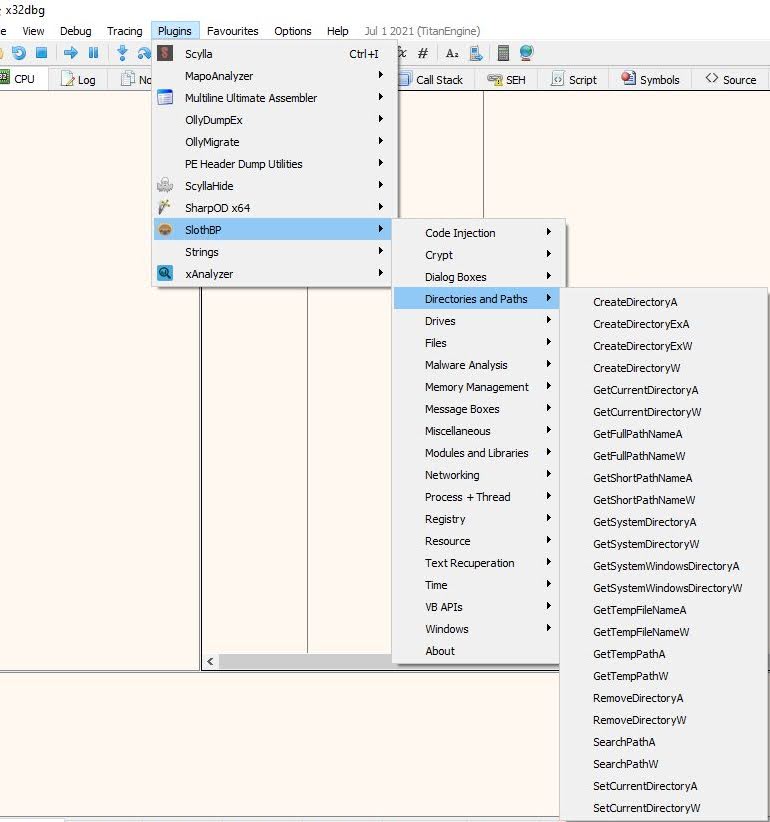The width and height of the screenshot is (770, 822).
Task: Expand the Crypt submenu arrow
Action: point(549,254)
